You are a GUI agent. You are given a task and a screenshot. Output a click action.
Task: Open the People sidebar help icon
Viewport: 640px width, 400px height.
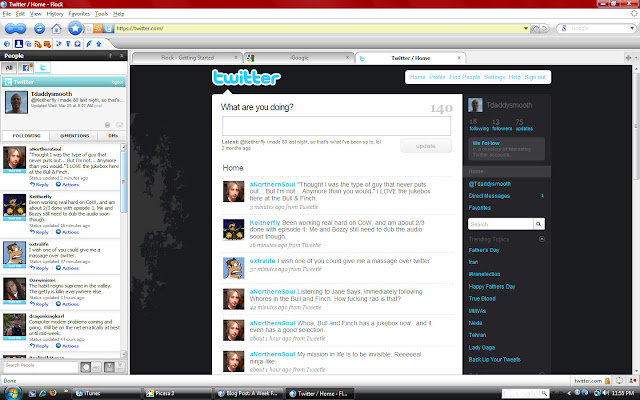click(110, 56)
